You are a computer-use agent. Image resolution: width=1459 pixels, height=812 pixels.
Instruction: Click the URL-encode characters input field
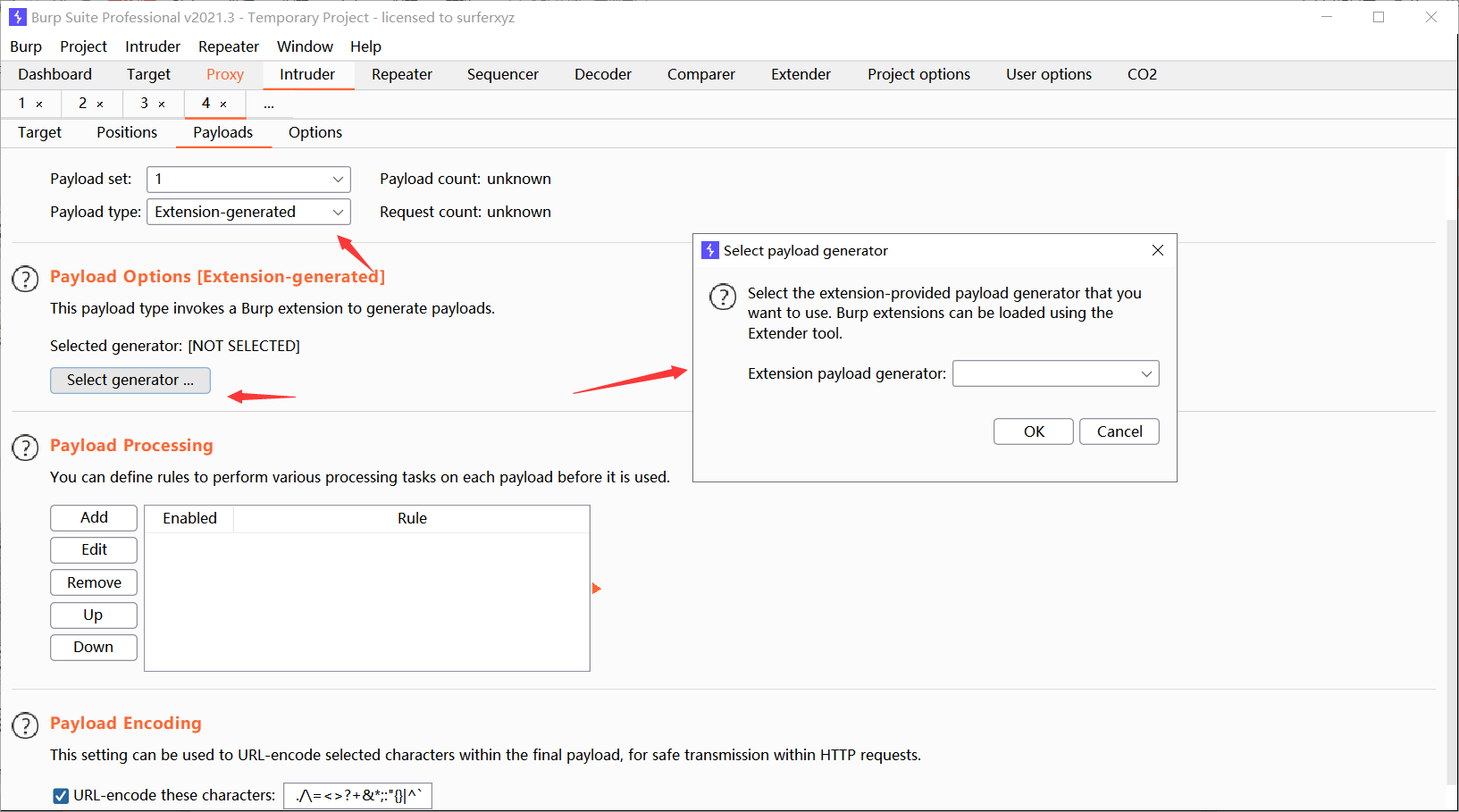click(x=357, y=796)
